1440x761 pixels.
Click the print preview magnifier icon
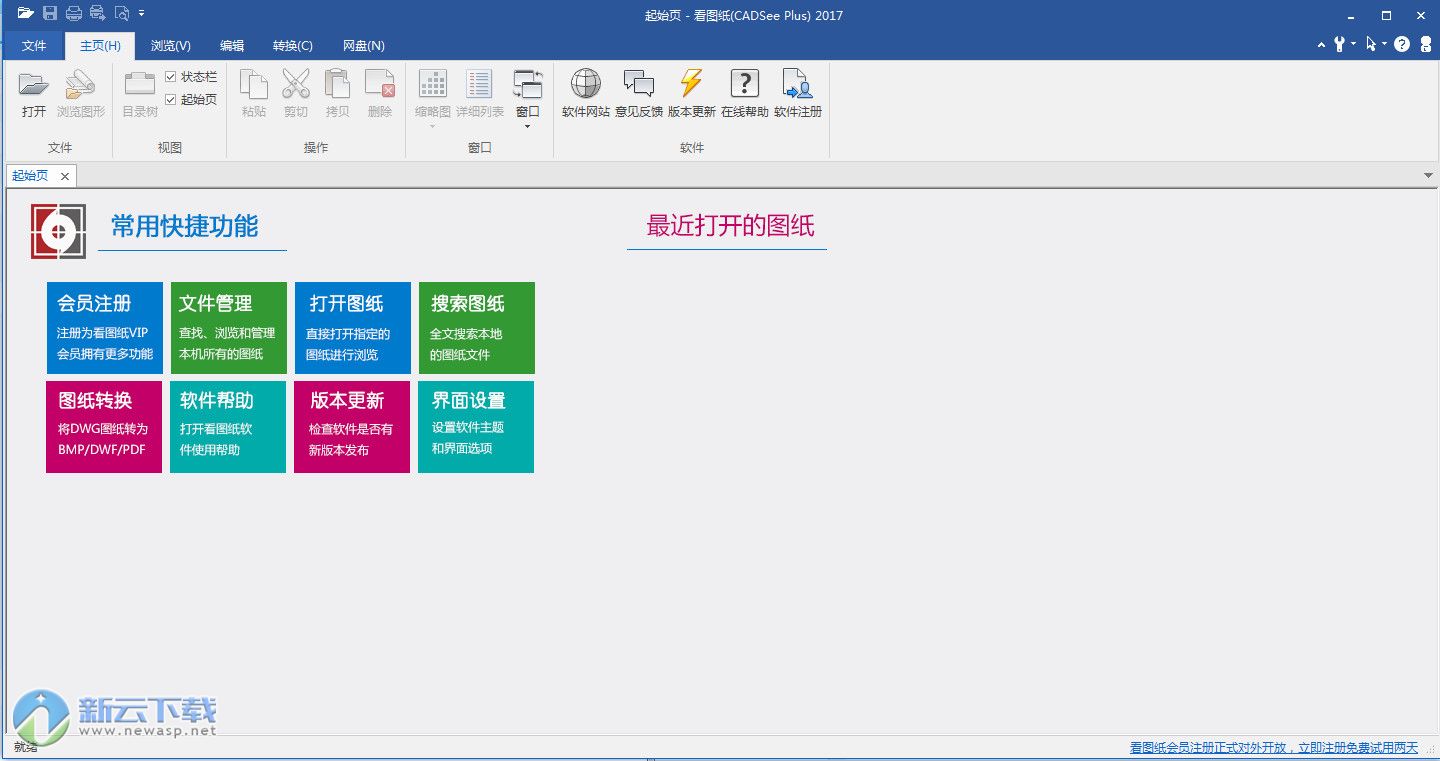[122, 13]
